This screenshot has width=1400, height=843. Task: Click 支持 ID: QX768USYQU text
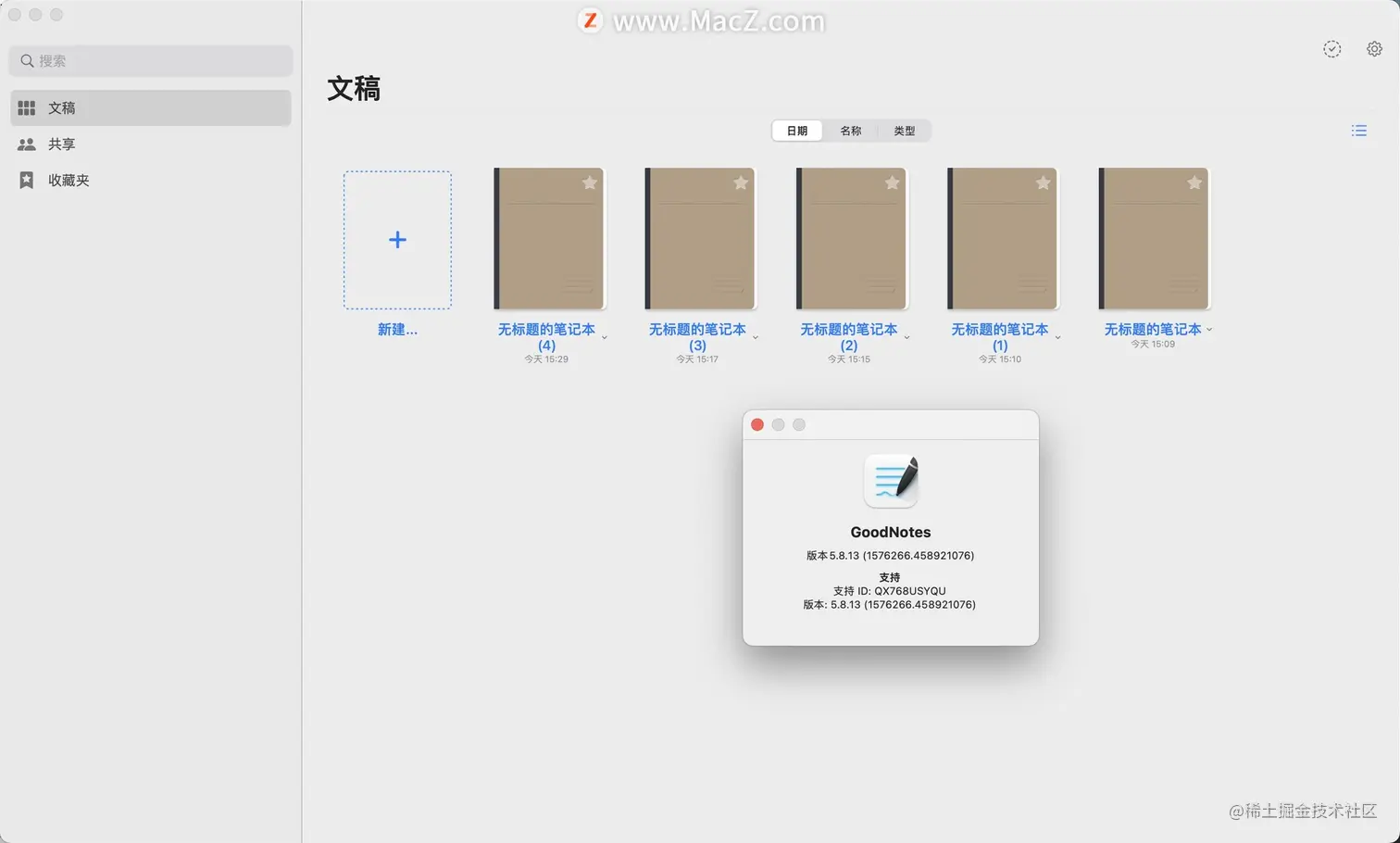890,591
